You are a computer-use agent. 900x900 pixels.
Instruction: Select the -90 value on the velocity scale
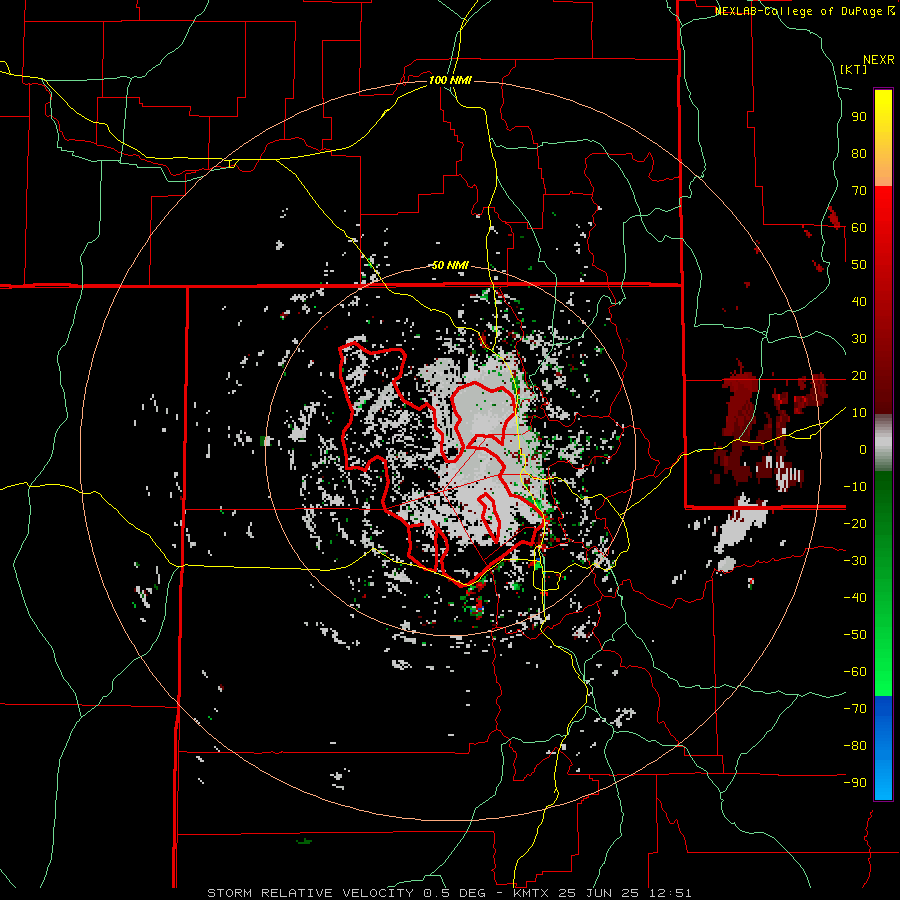point(855,783)
